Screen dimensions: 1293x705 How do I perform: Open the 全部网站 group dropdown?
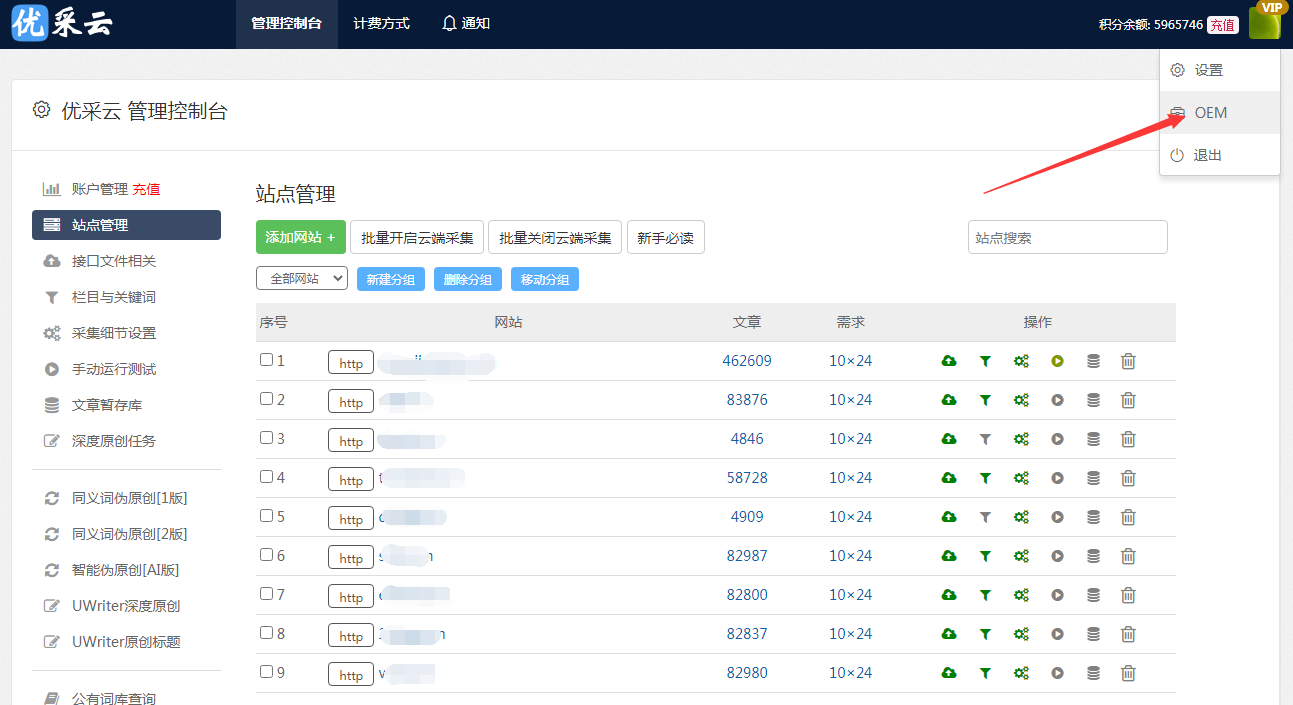click(x=302, y=279)
